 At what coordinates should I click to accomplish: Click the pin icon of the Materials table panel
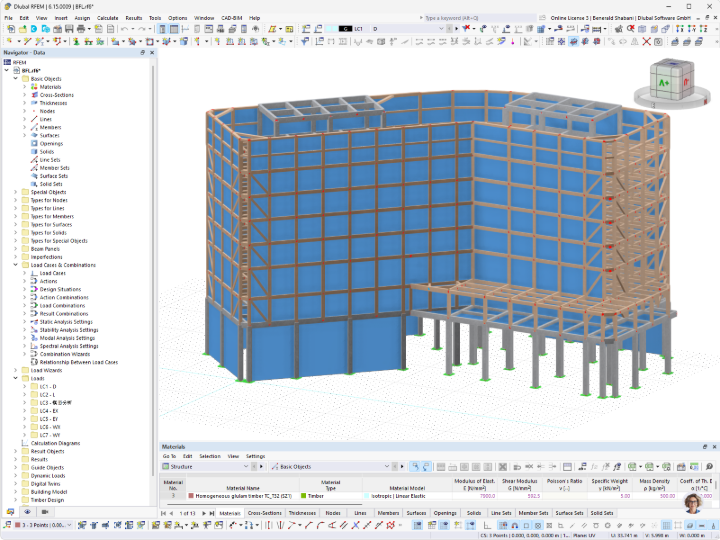tap(705, 446)
